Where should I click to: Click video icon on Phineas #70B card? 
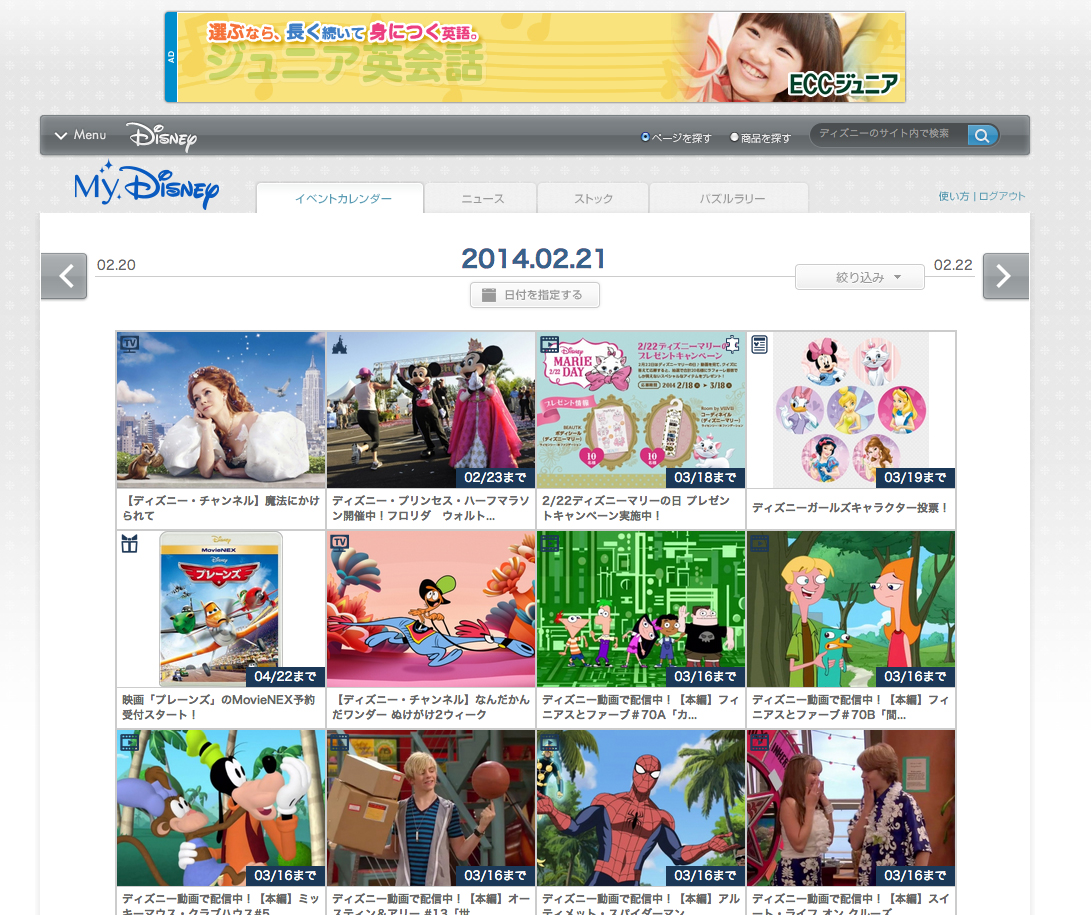point(760,543)
